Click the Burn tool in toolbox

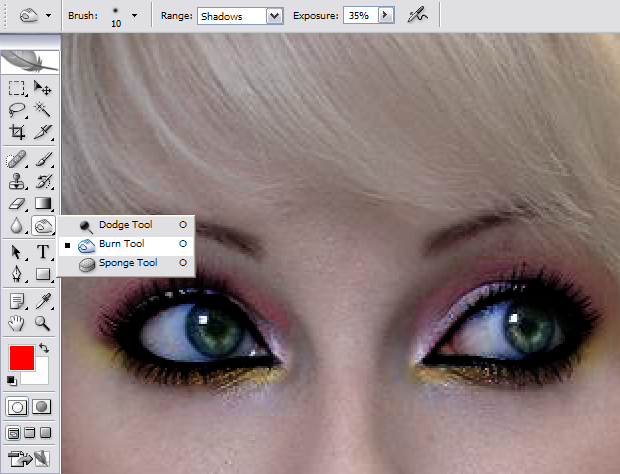43,226
